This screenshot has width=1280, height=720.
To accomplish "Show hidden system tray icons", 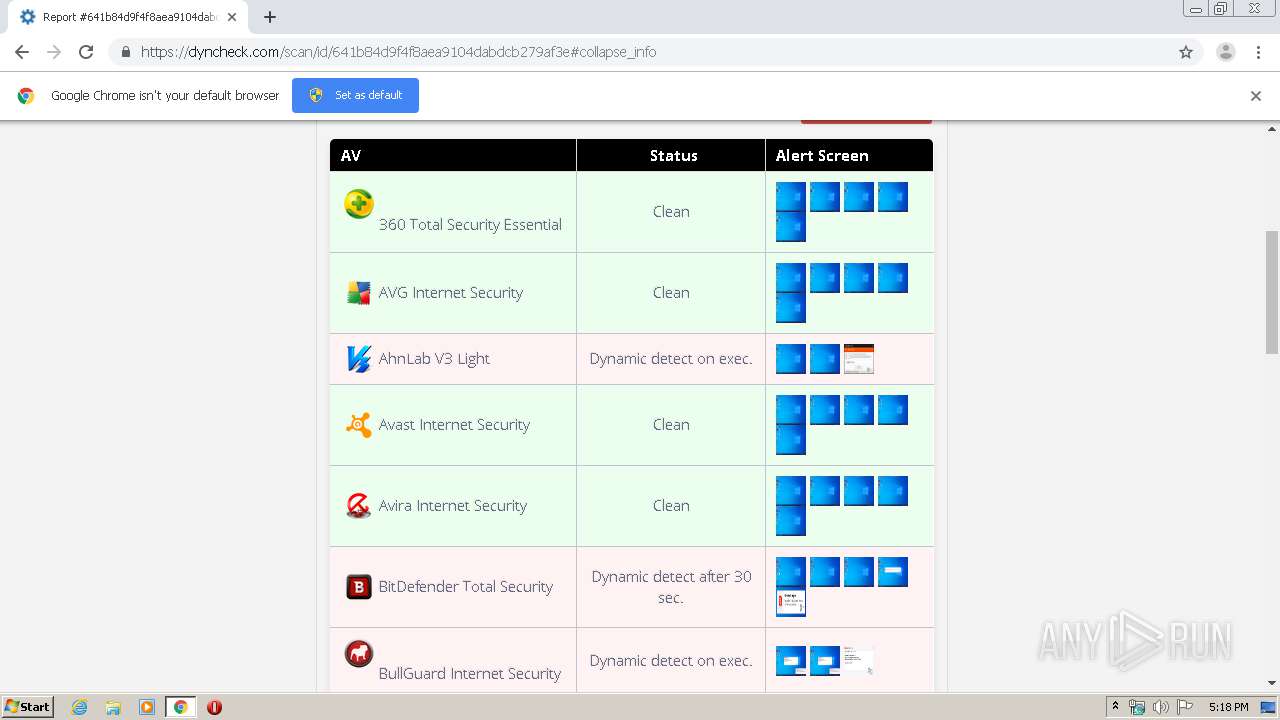I will [x=1115, y=707].
